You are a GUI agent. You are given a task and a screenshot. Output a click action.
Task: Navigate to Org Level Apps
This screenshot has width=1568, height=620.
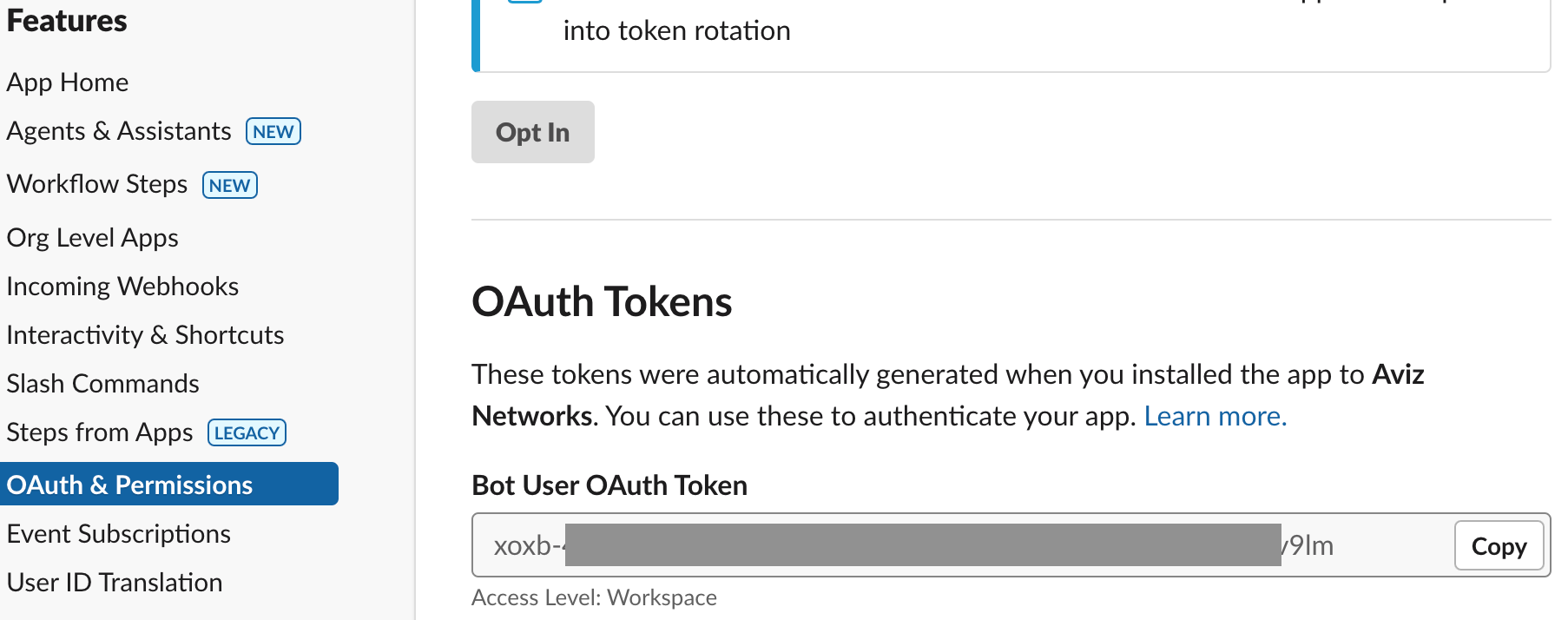pos(93,238)
